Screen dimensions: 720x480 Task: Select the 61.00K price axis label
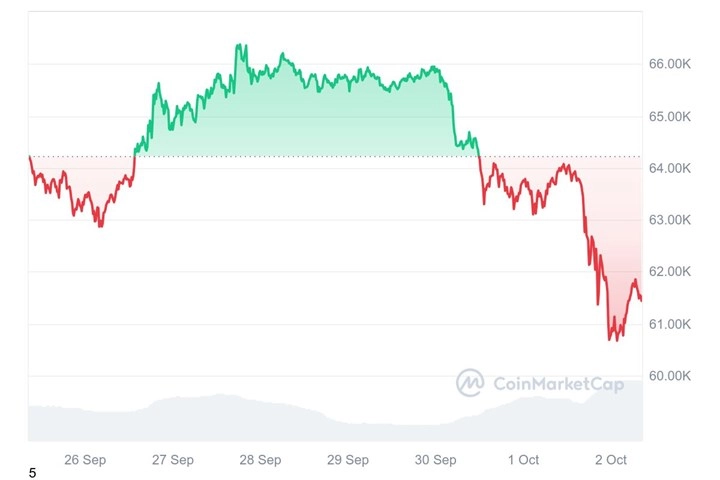(671, 324)
